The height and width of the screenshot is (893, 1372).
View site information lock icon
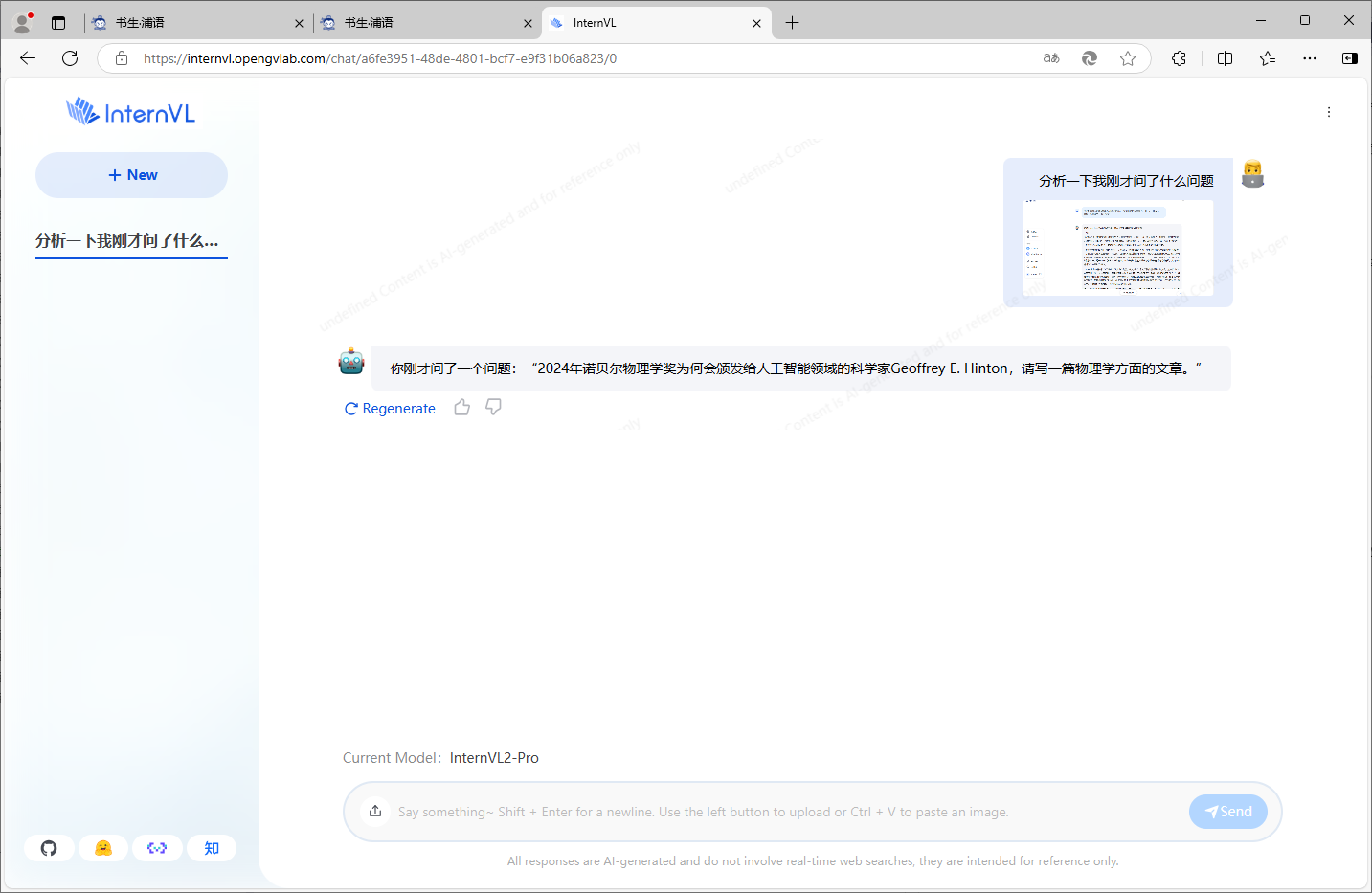click(122, 58)
